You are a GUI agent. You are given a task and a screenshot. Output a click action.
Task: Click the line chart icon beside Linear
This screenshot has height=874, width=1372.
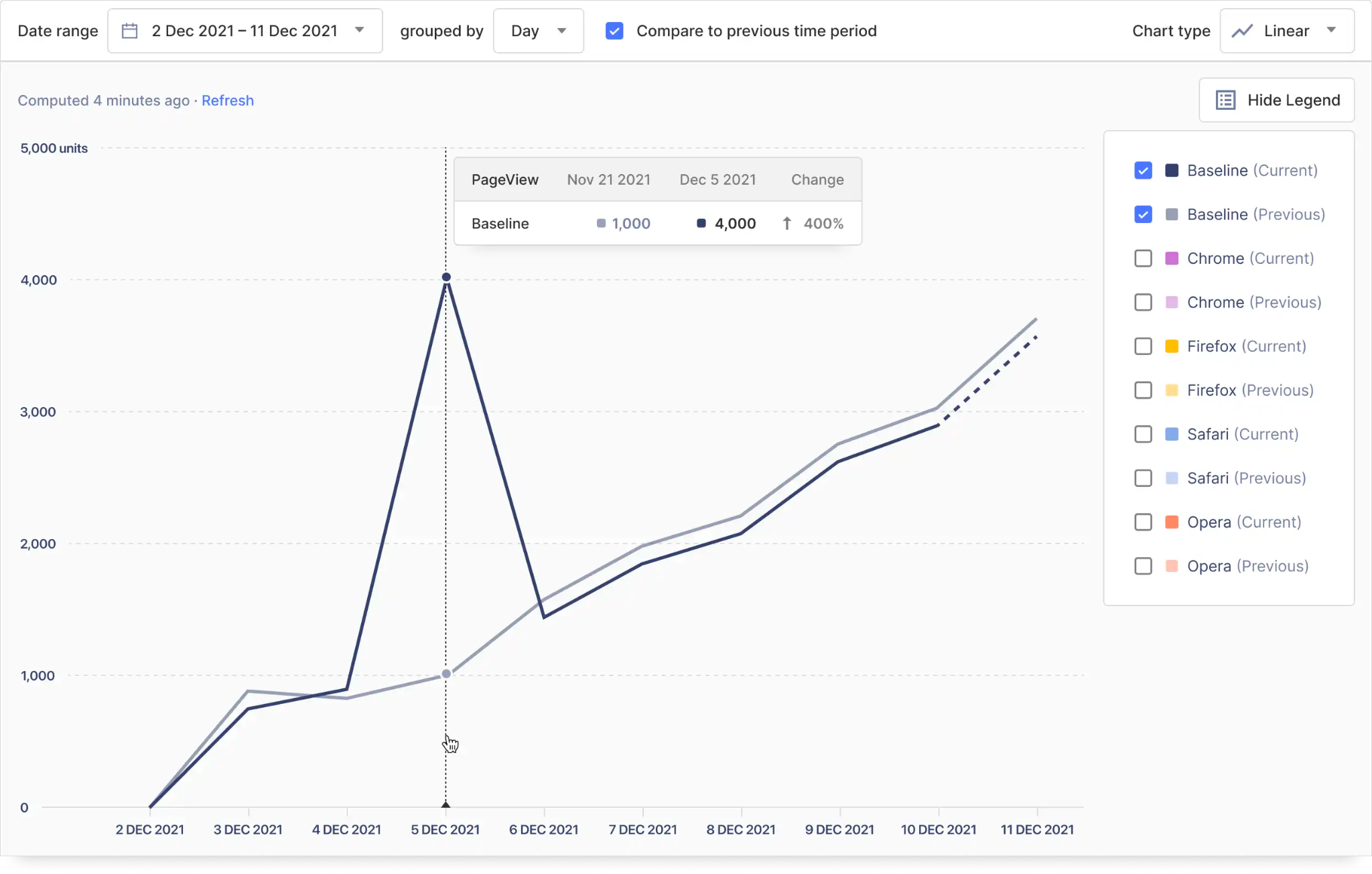pos(1242,31)
